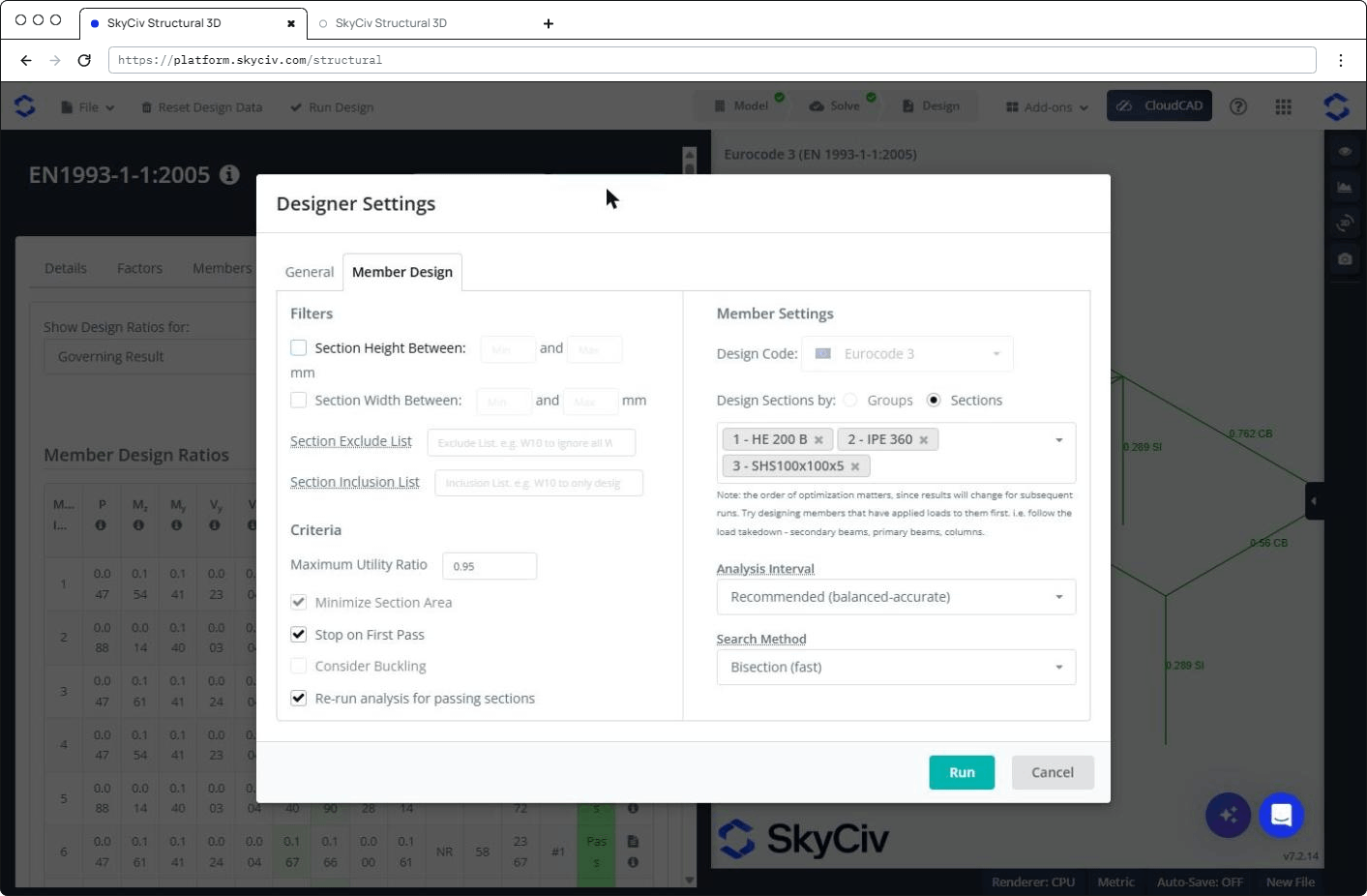
Task: Open the Factors tab in the background panel
Action: 140,268
